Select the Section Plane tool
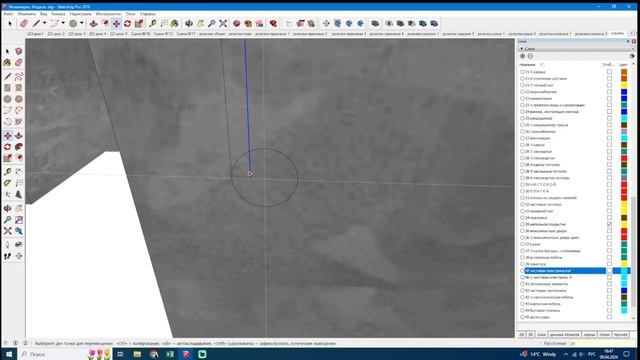Image resolution: width=640 pixels, height=360 pixels. click(19, 256)
